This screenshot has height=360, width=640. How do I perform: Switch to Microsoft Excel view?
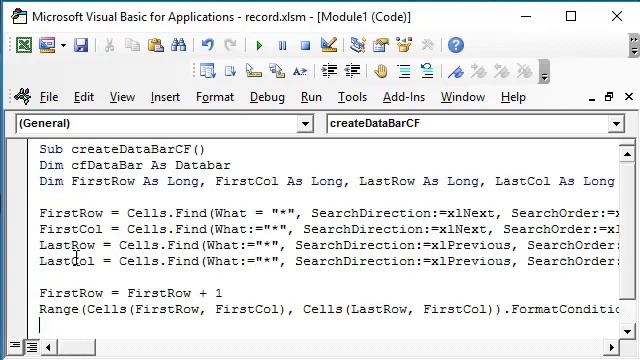click(24, 45)
